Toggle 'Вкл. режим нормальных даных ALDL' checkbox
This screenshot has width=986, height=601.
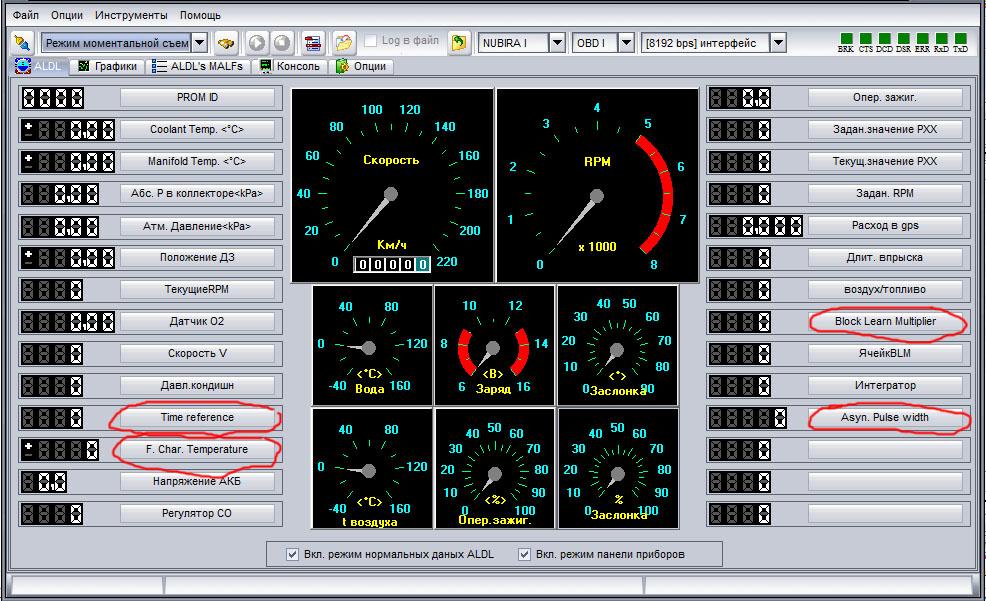point(292,554)
